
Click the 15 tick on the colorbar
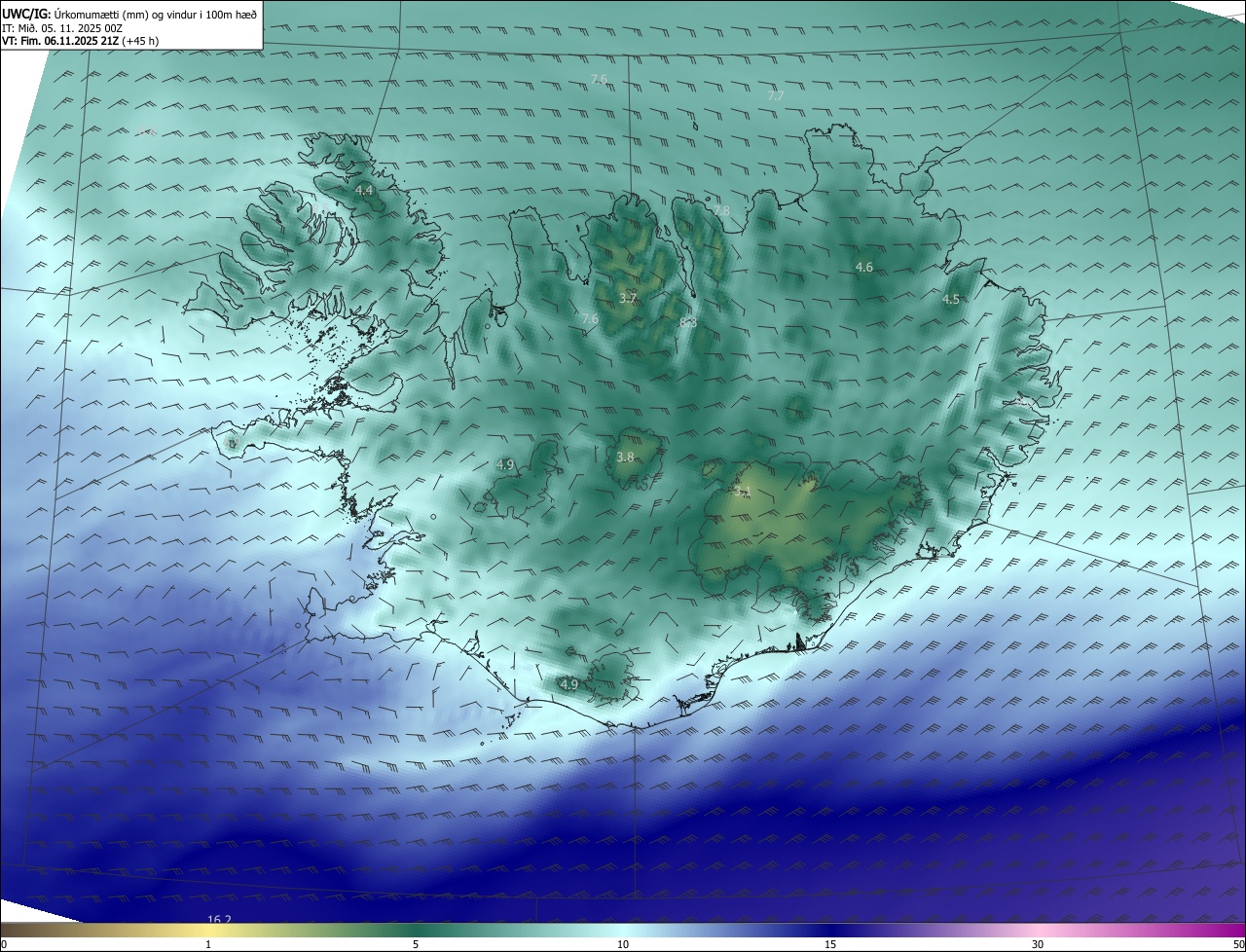click(830, 944)
